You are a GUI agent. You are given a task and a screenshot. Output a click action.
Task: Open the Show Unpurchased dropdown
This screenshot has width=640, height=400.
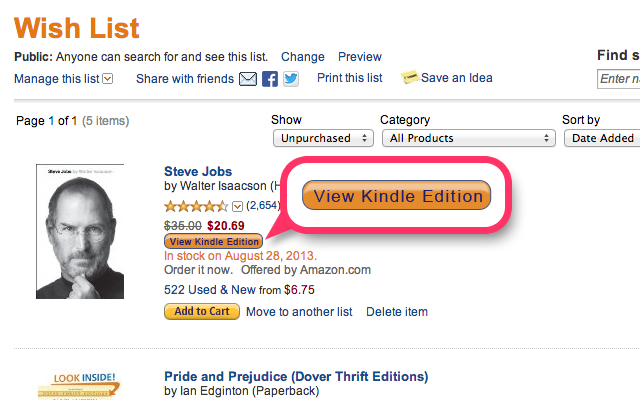tap(323, 138)
